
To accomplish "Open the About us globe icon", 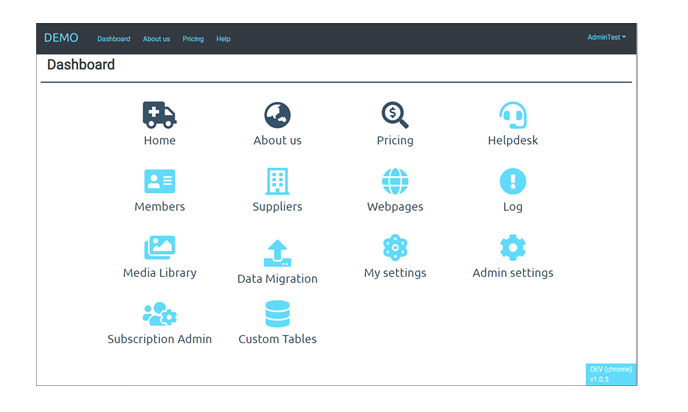I will [x=277, y=115].
